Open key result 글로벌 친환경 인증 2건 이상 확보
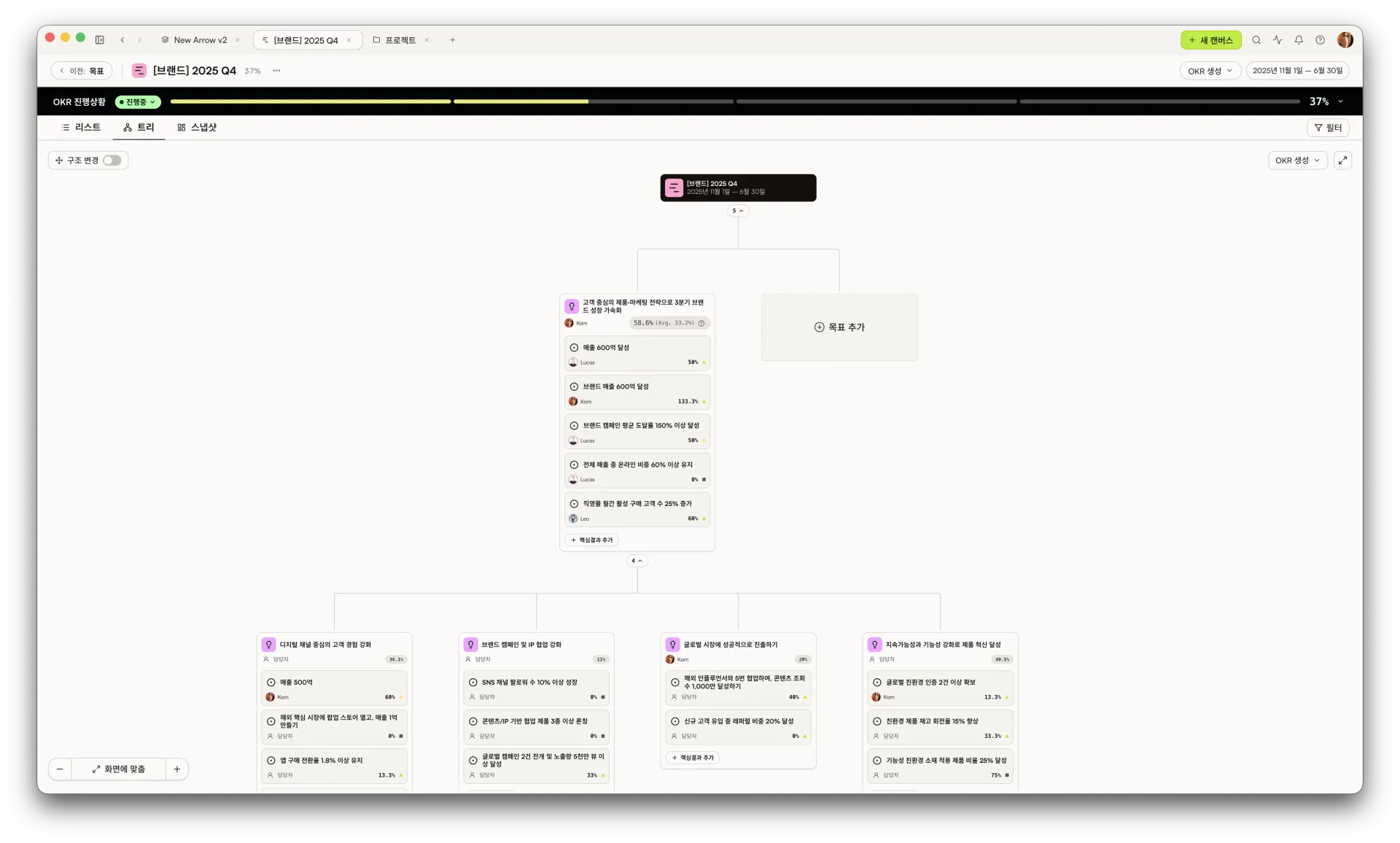The width and height of the screenshot is (1400, 843). [940, 689]
